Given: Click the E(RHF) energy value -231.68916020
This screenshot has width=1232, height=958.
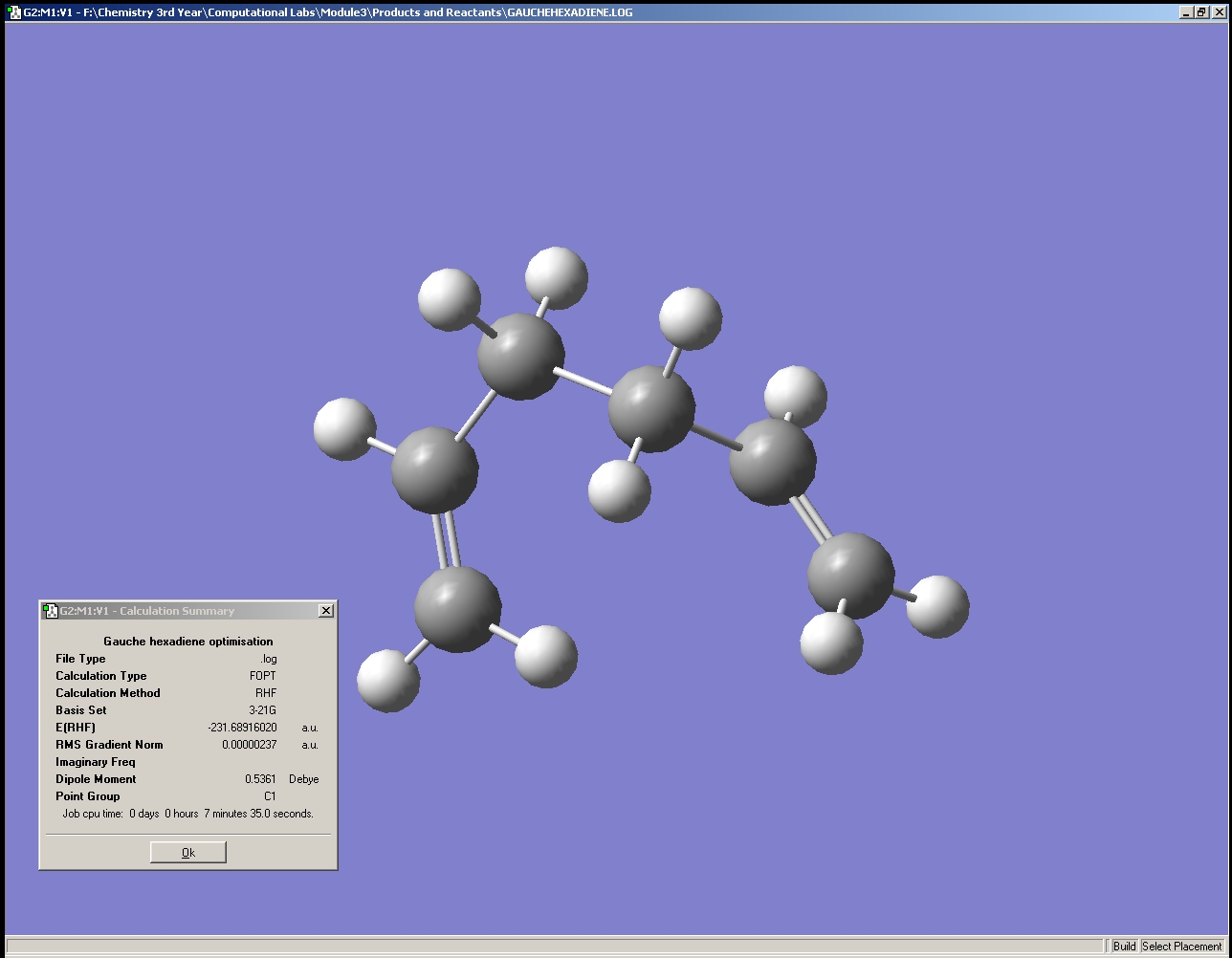Looking at the screenshot, I should (242, 728).
